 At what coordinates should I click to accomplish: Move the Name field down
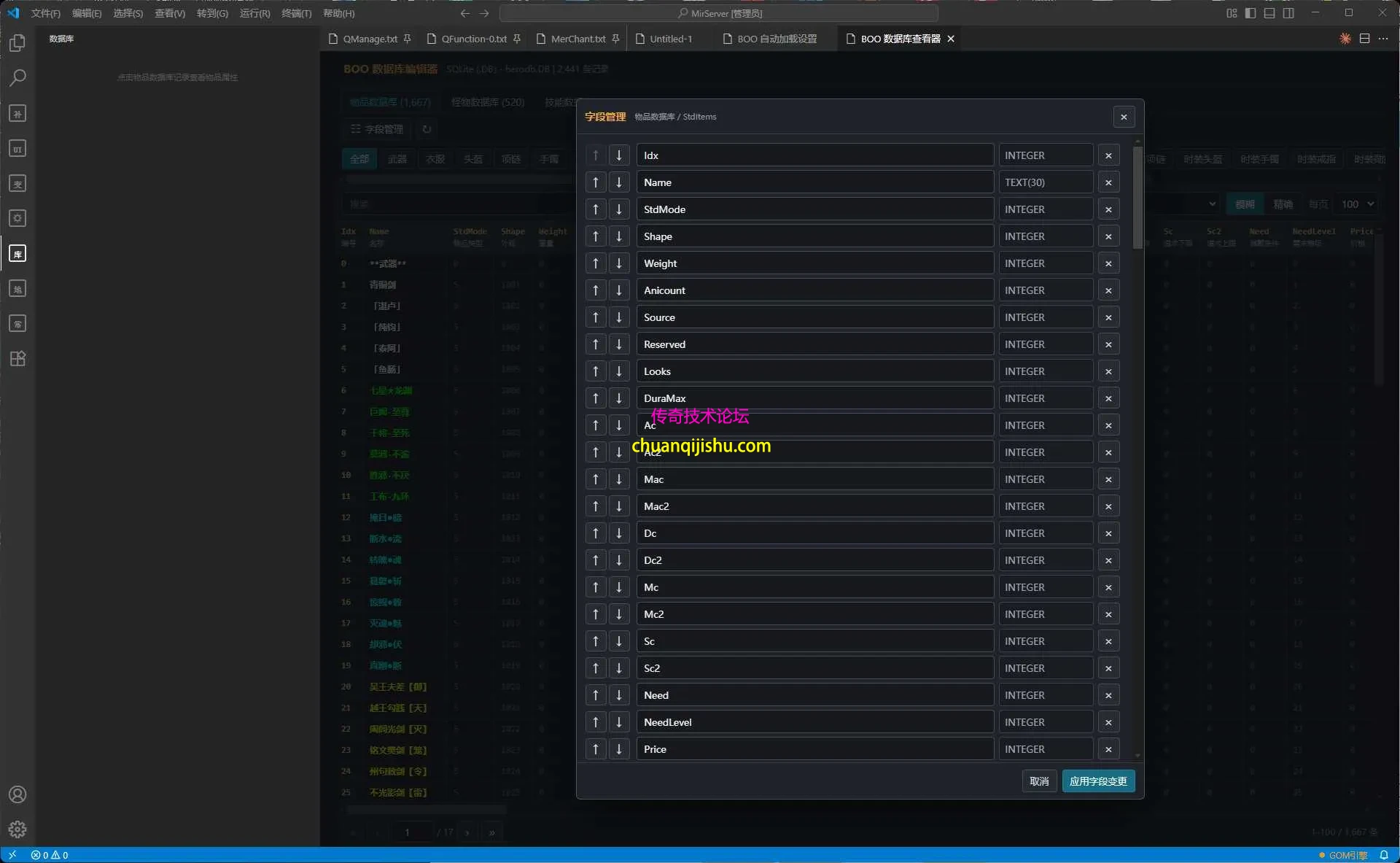[x=619, y=182]
